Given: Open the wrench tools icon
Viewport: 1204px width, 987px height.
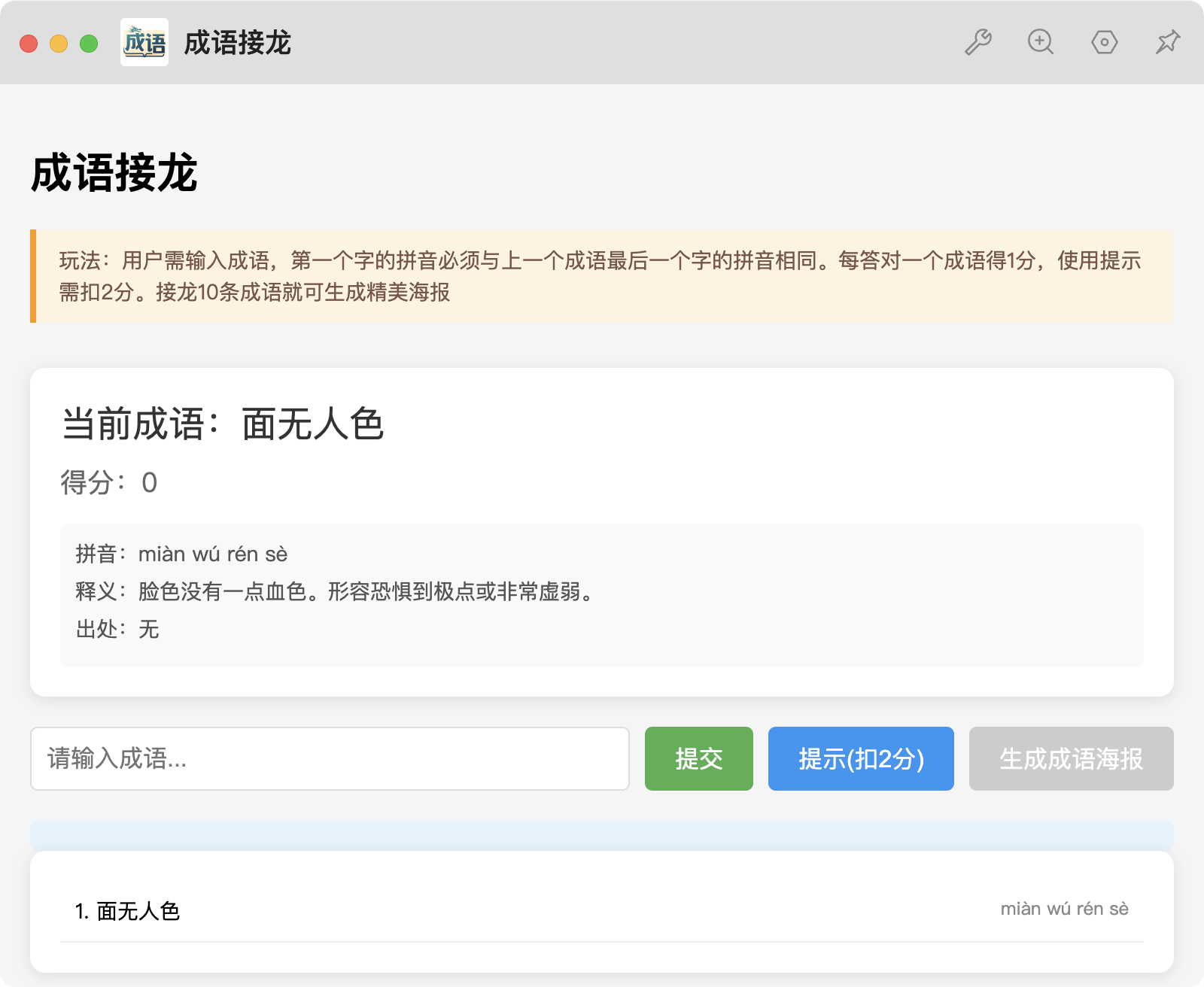Looking at the screenshot, I should (x=978, y=42).
